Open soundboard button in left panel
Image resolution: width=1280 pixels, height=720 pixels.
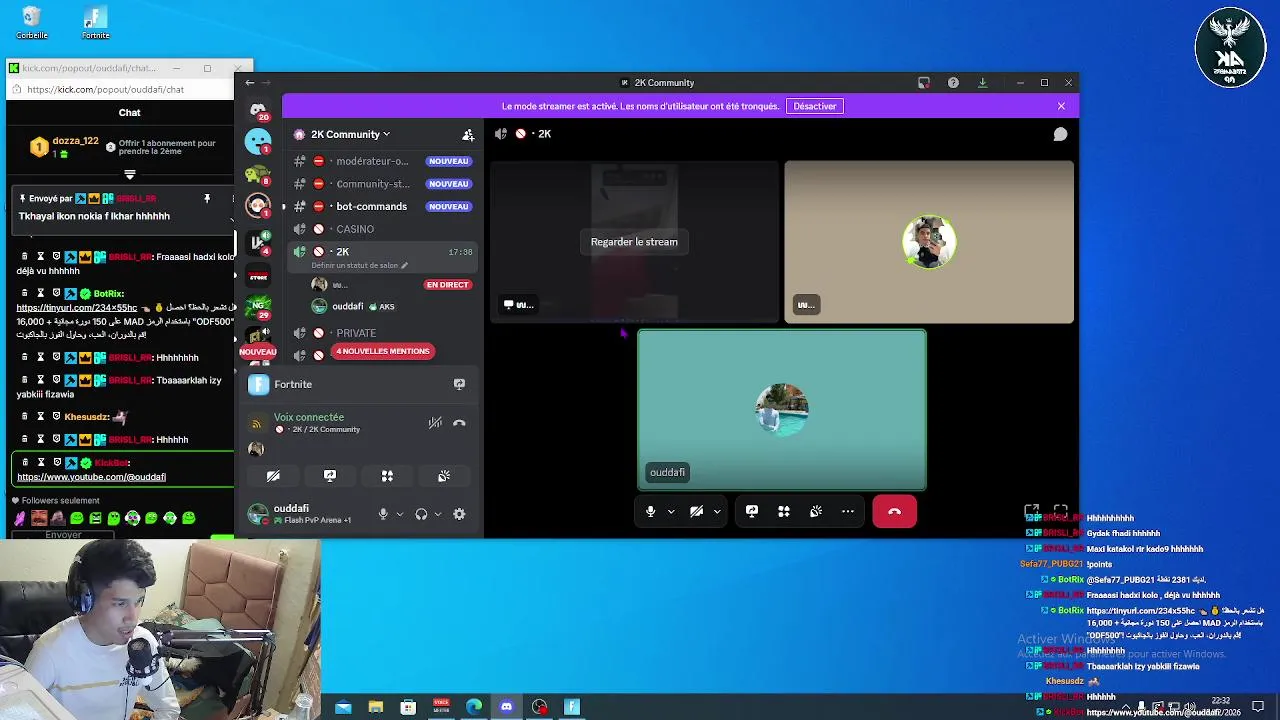click(x=444, y=476)
